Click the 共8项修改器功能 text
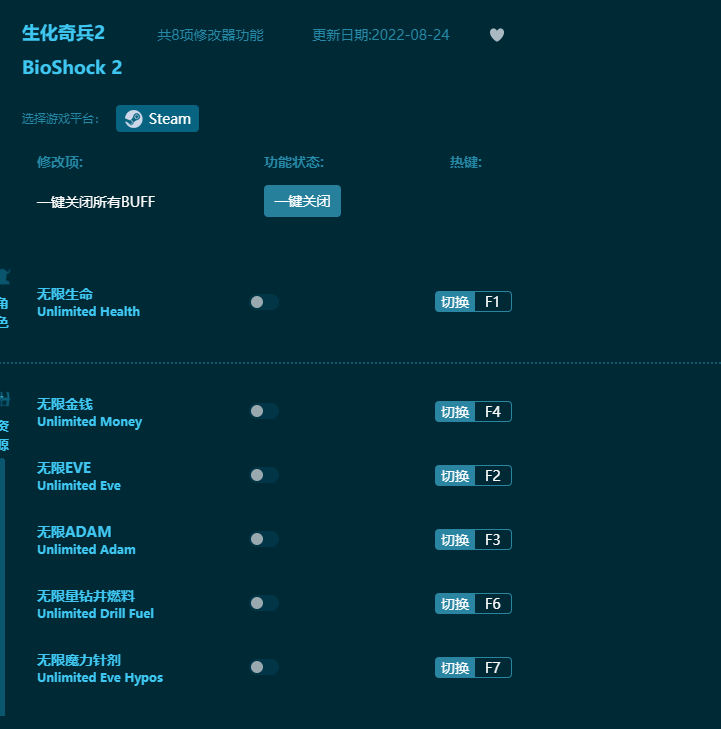721x729 pixels. point(210,35)
